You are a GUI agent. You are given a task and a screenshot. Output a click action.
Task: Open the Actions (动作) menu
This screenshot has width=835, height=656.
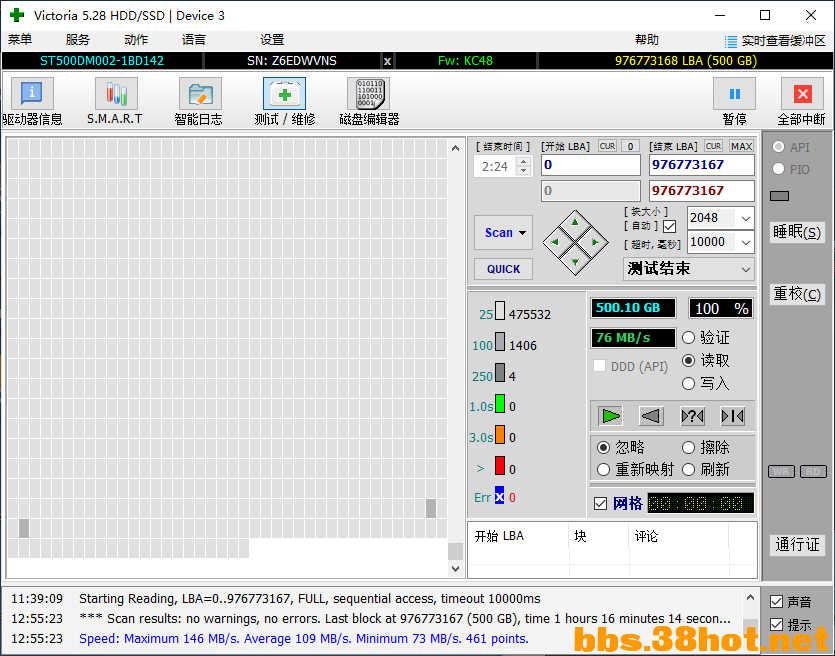point(136,40)
